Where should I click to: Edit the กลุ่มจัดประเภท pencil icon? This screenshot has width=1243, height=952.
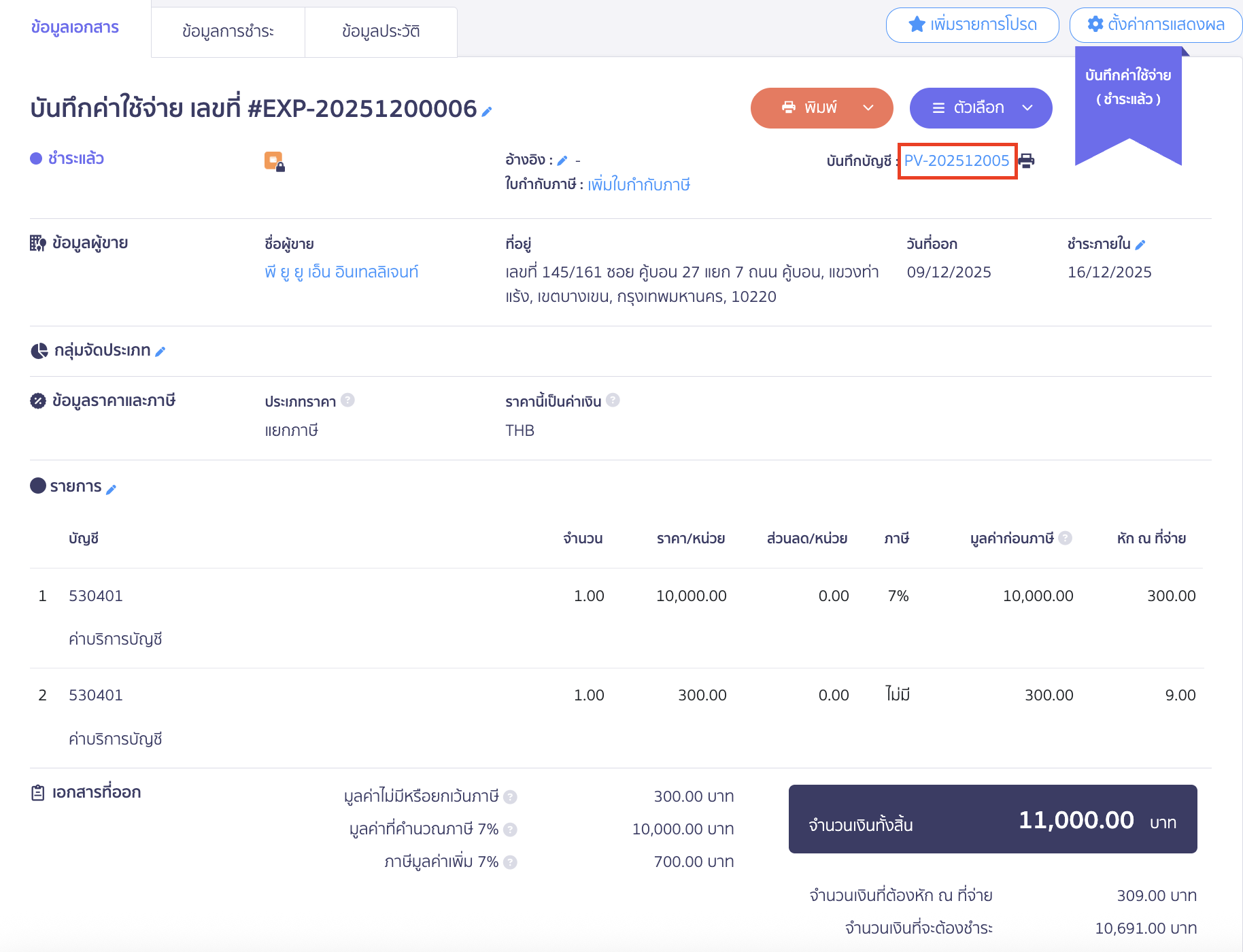click(x=160, y=352)
